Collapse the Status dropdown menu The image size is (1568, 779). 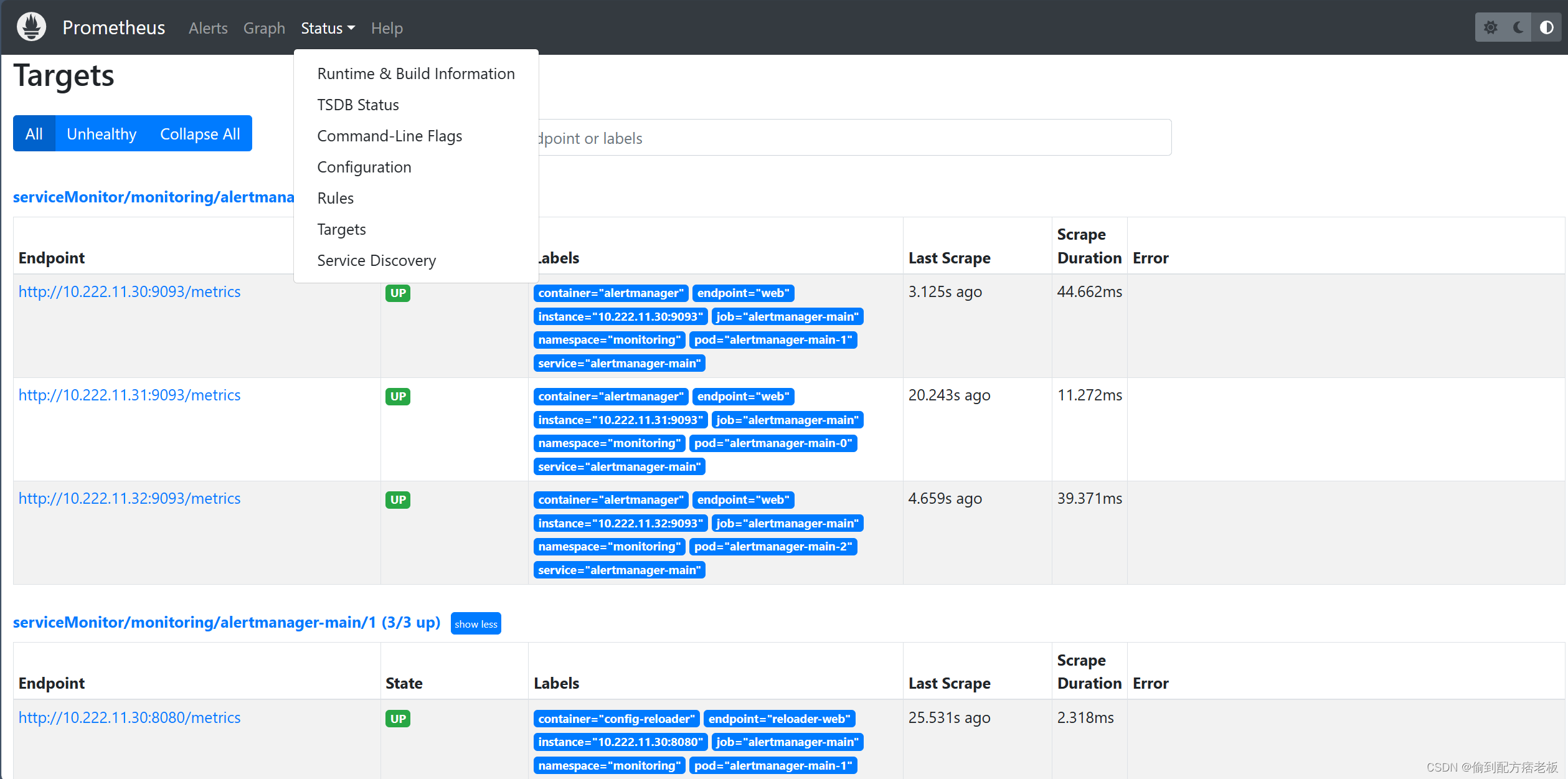[x=328, y=28]
